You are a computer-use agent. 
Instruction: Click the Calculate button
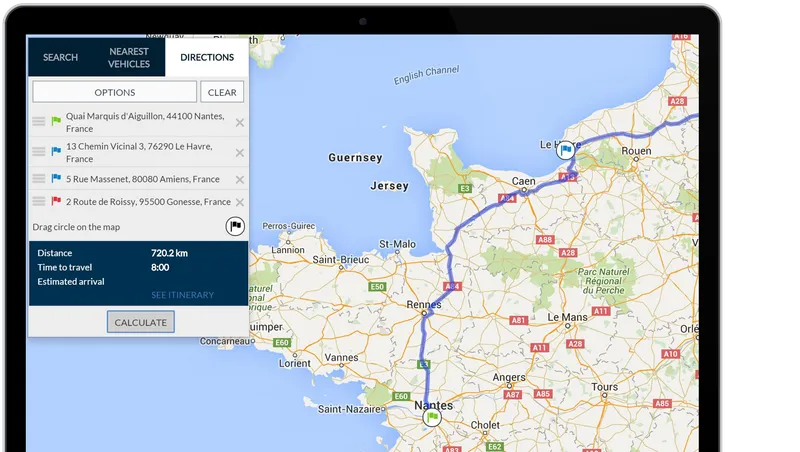(x=141, y=322)
